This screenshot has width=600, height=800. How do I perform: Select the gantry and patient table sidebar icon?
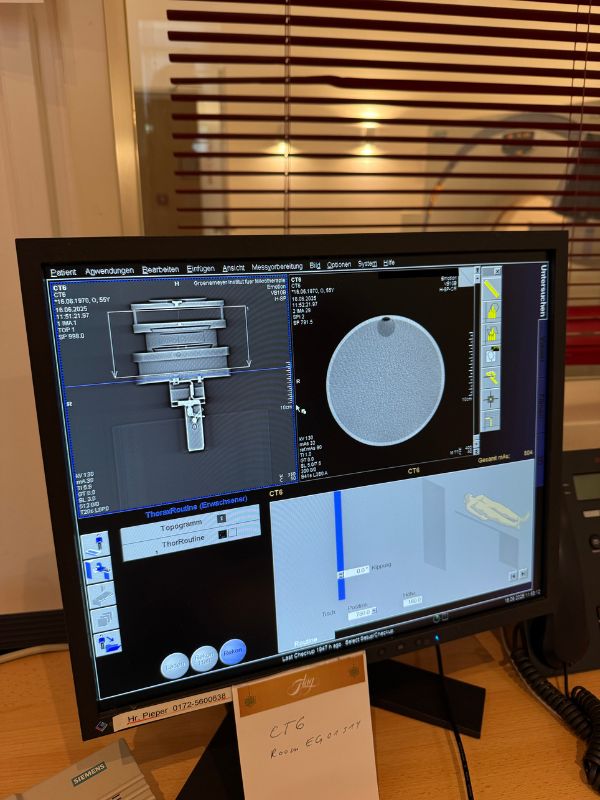coord(98,569)
